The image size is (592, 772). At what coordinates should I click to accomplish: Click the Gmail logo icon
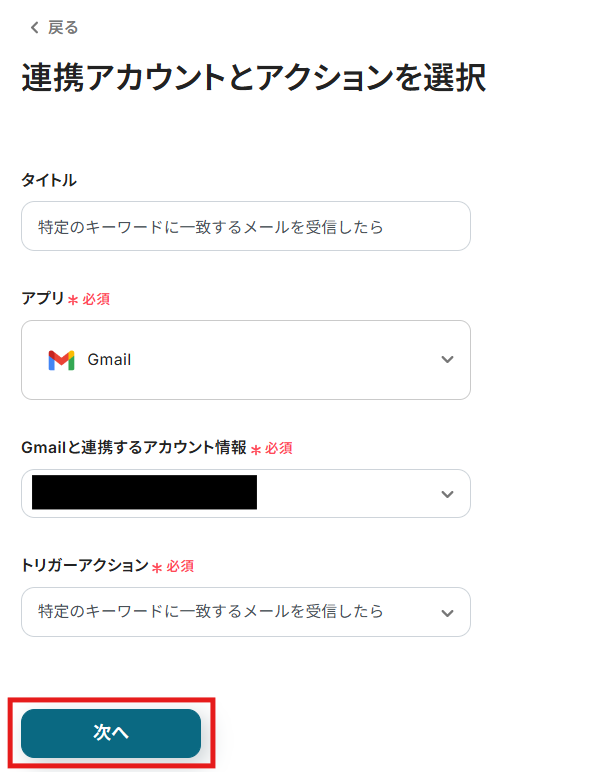pos(62,360)
